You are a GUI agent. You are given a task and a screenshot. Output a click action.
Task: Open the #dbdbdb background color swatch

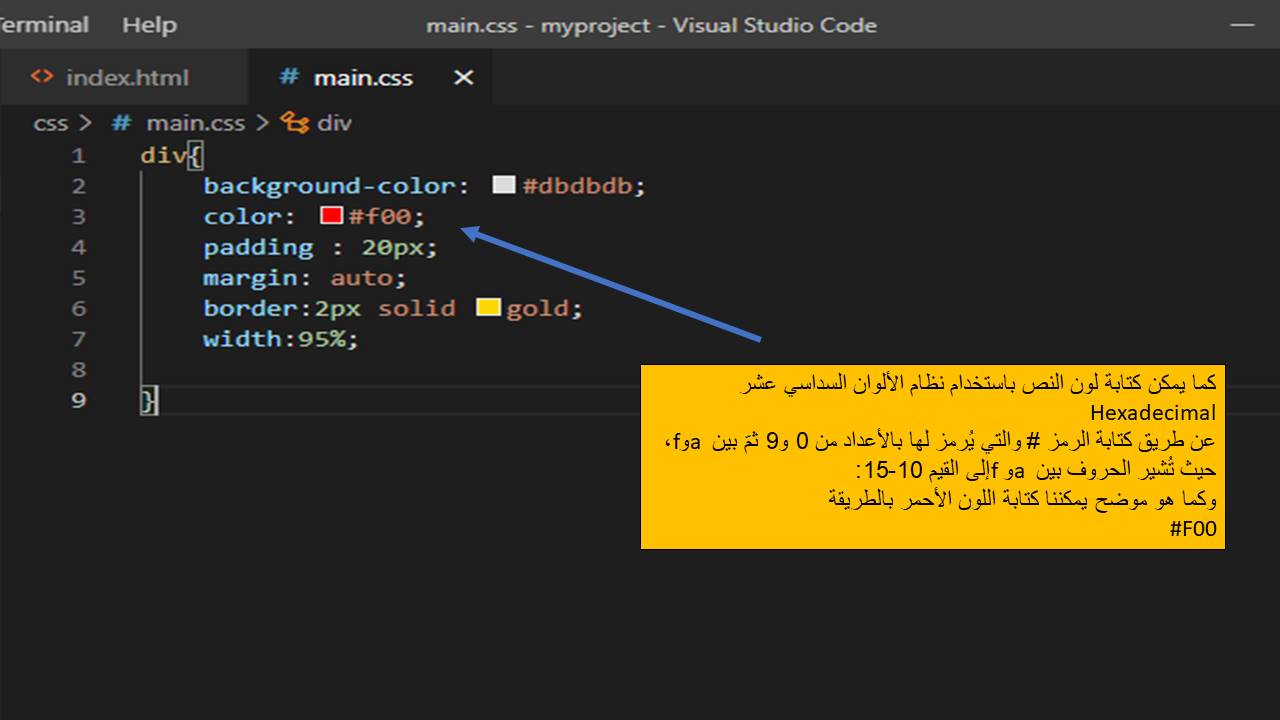tap(504, 185)
